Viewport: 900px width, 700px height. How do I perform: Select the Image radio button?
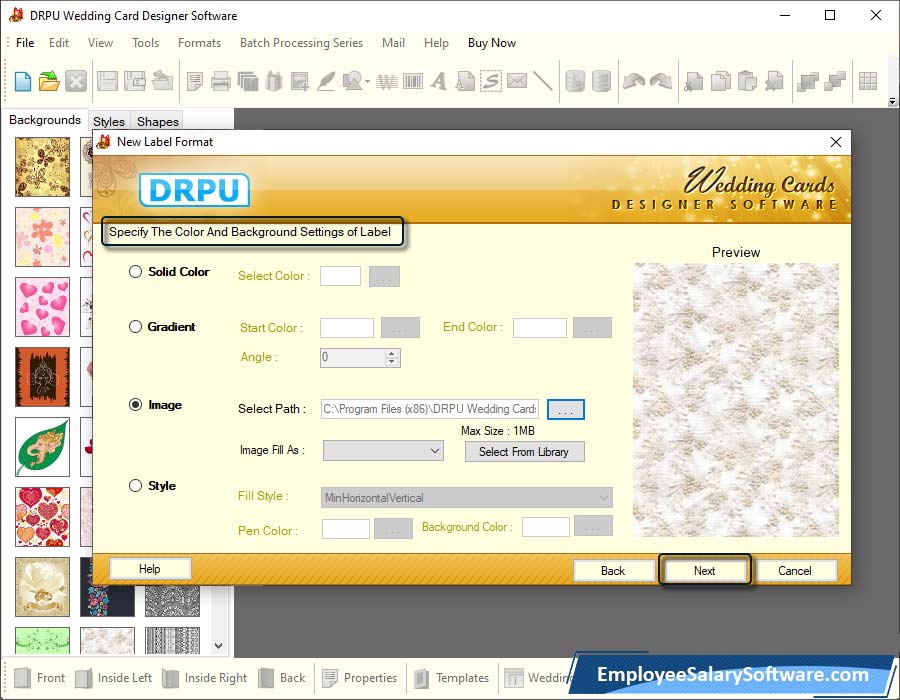point(135,405)
